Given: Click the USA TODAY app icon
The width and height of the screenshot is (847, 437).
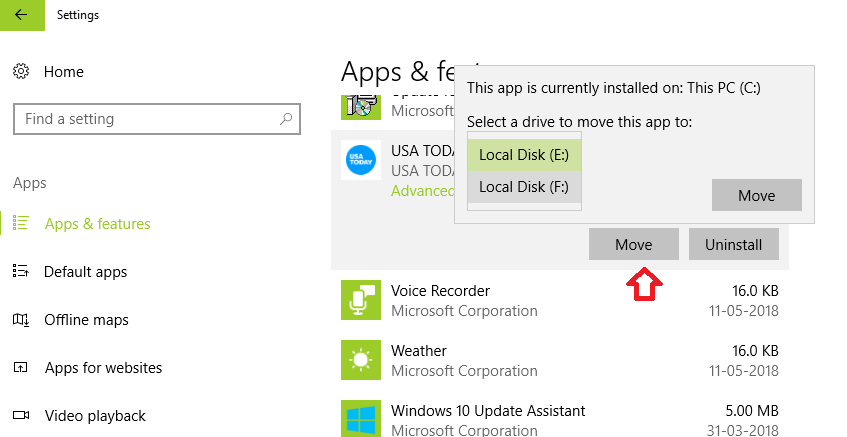Looking at the screenshot, I should 361,160.
